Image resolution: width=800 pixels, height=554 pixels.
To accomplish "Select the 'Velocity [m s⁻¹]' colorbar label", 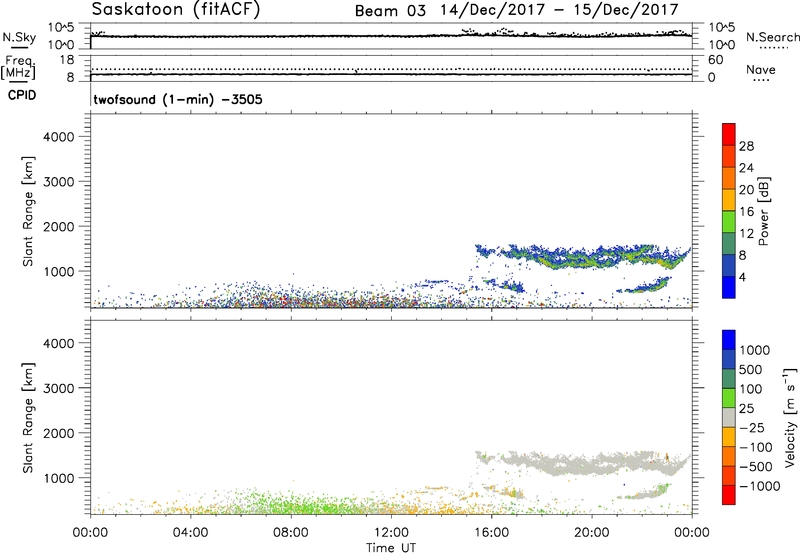I will tap(790, 417).
